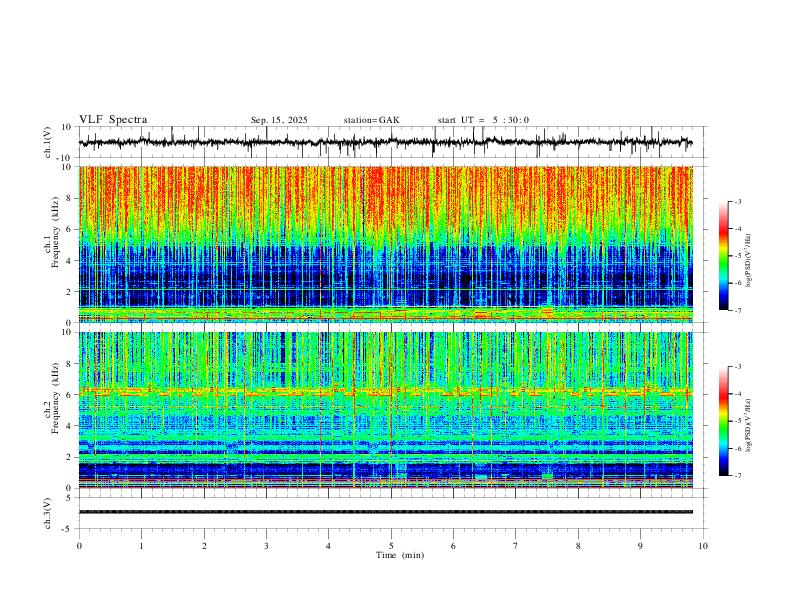The height and width of the screenshot is (612, 792).
Task: Click the "-5" tick on upper colorbar
Action: coord(738,256)
